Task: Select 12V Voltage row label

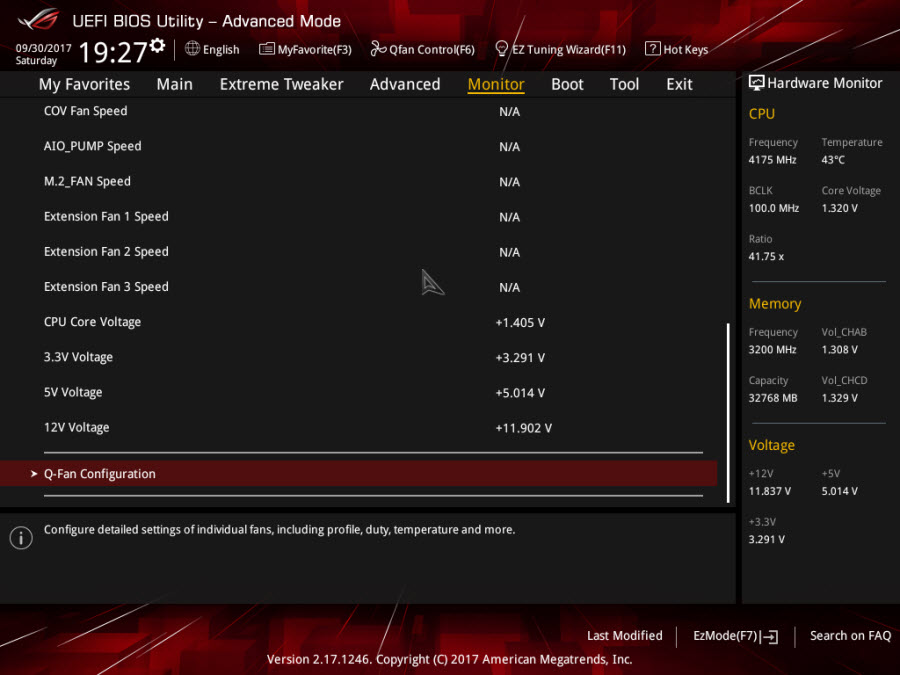Action: (x=76, y=427)
